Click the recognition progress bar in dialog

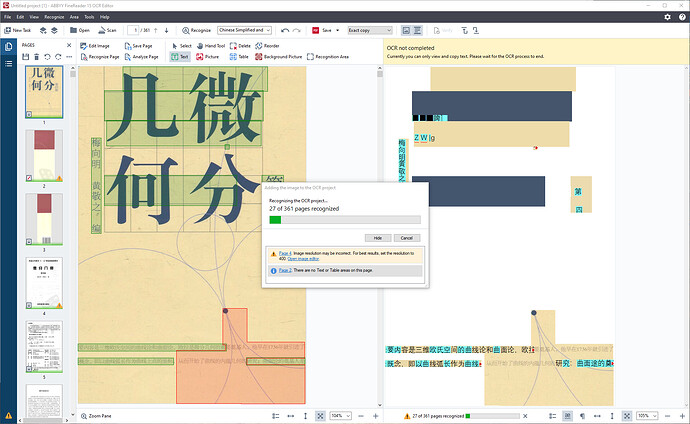(345, 219)
